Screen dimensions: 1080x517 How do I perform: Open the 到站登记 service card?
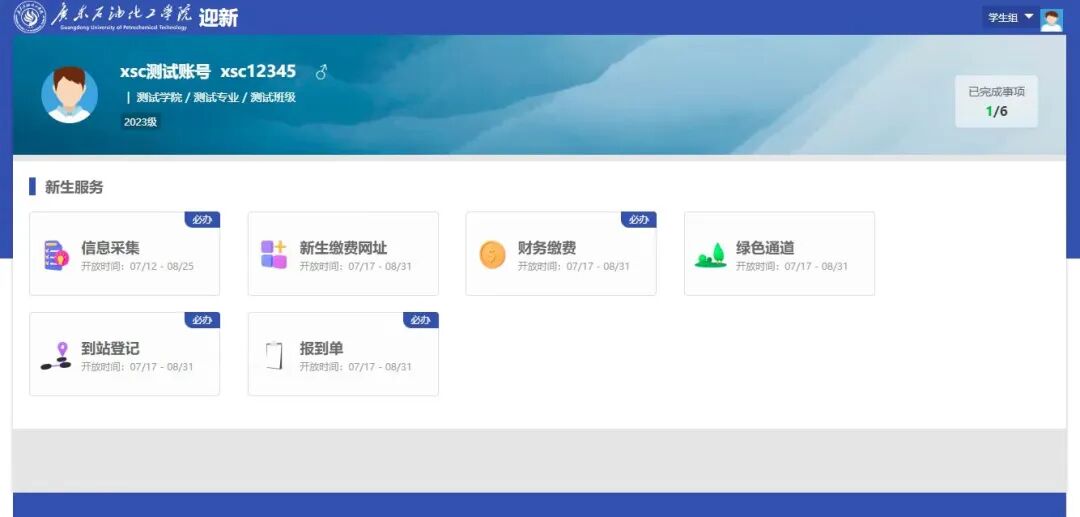click(x=125, y=354)
